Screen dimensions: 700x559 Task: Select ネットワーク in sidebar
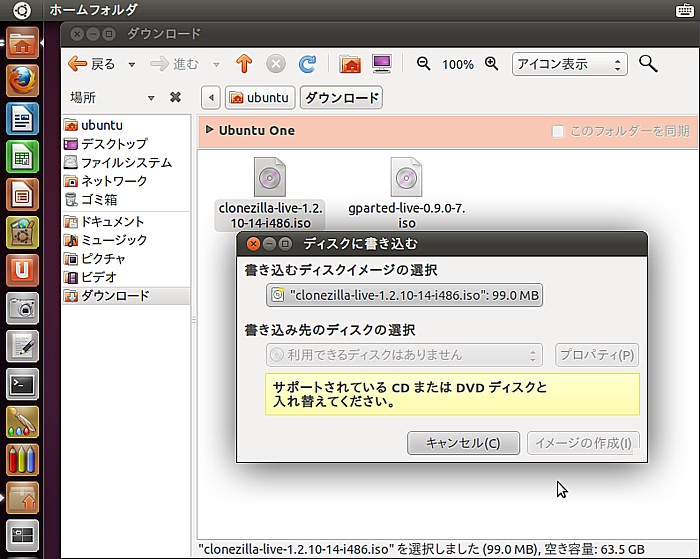[126, 181]
